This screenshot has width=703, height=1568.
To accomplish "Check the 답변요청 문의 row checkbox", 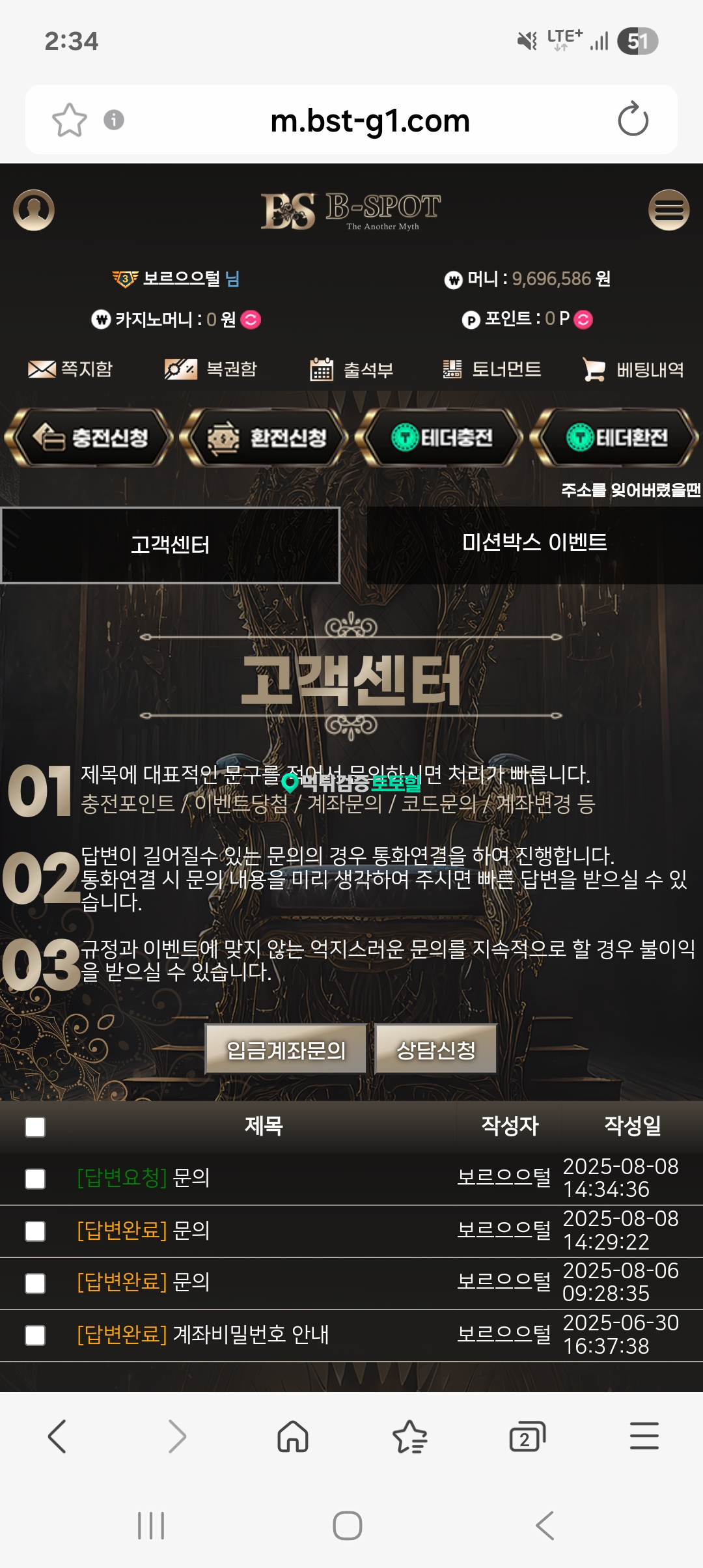I will coord(35,1179).
